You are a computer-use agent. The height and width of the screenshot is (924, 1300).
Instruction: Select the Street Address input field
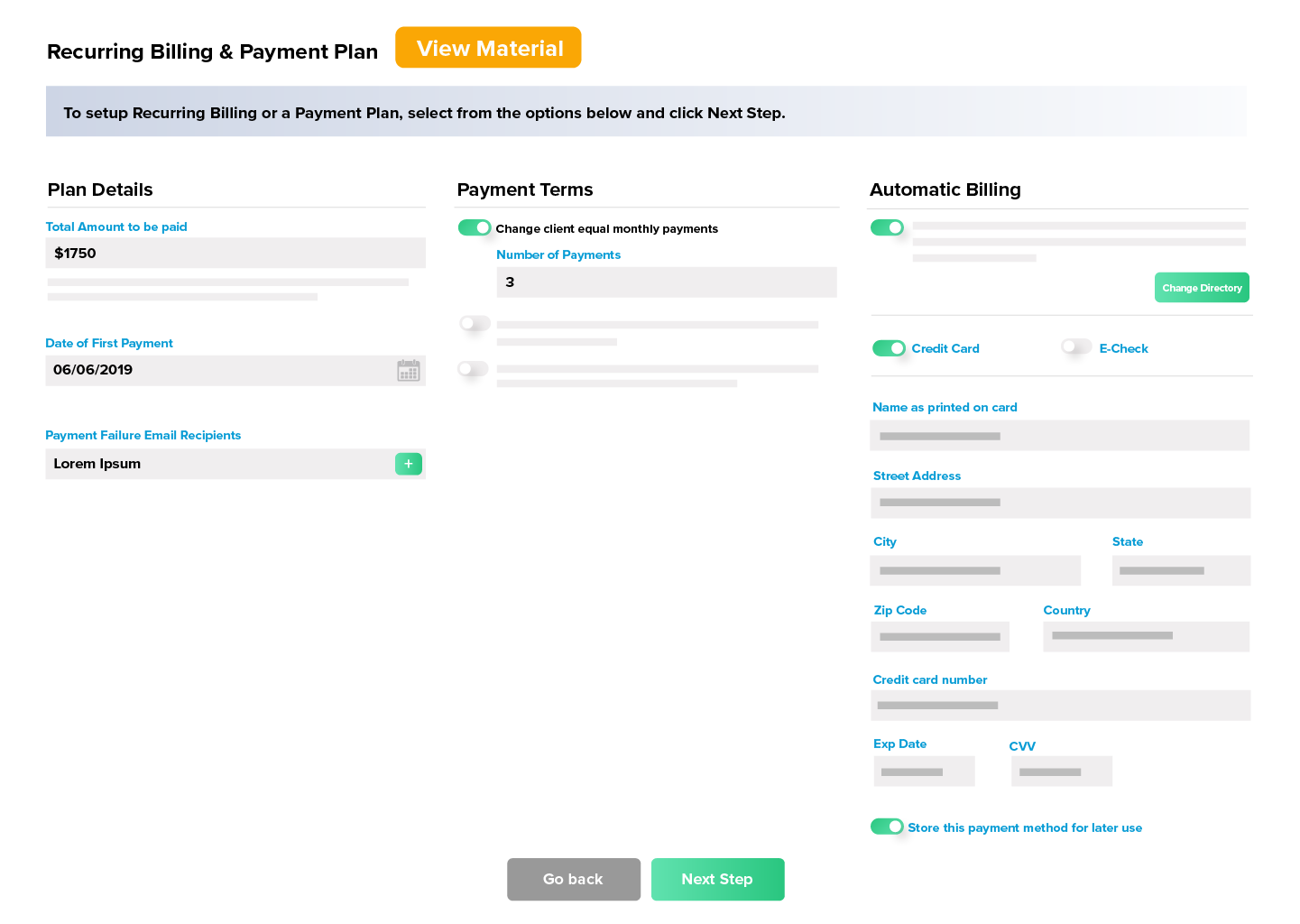pos(1059,504)
